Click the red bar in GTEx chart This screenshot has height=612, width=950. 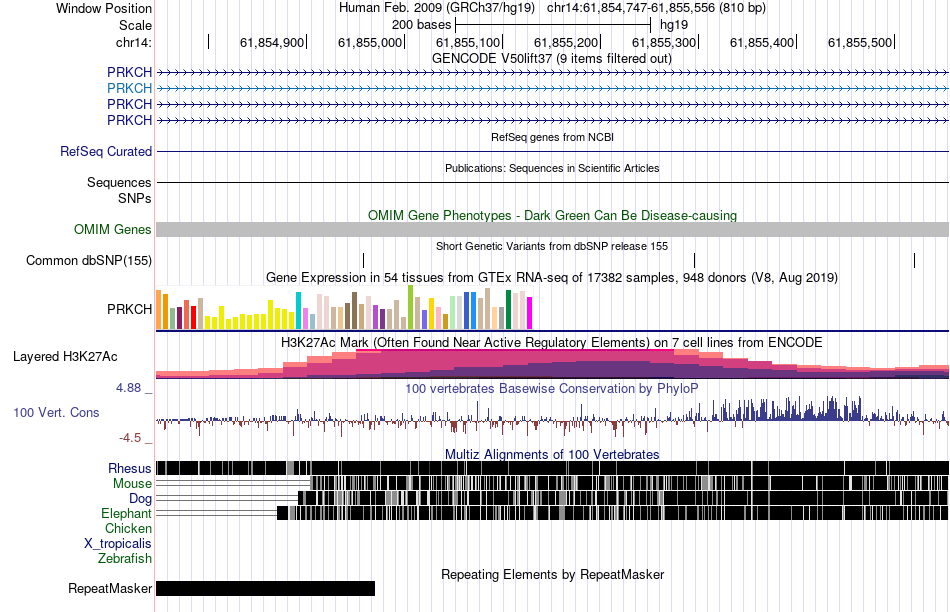click(193, 318)
